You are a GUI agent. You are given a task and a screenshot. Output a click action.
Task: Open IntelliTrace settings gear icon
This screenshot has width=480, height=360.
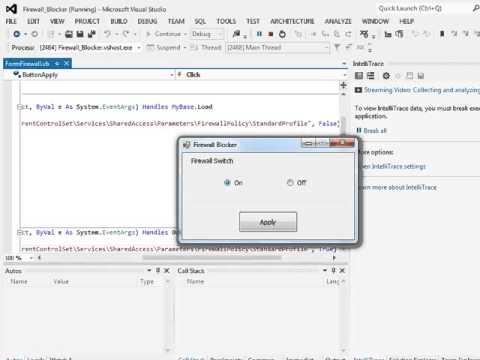point(386,76)
